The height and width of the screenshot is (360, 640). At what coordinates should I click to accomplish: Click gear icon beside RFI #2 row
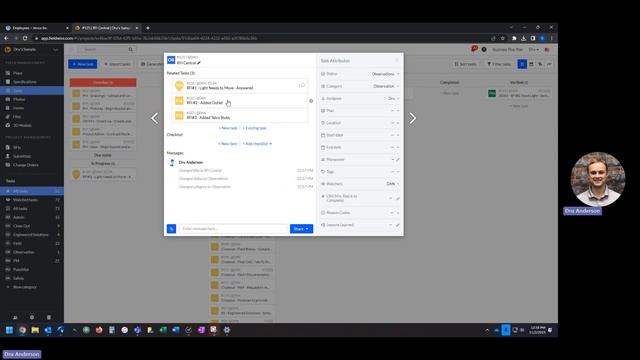[x=311, y=101]
